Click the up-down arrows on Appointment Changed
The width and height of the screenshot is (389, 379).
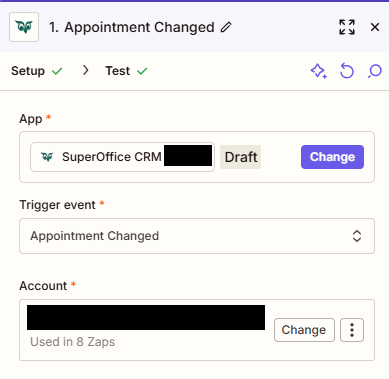[x=357, y=236]
